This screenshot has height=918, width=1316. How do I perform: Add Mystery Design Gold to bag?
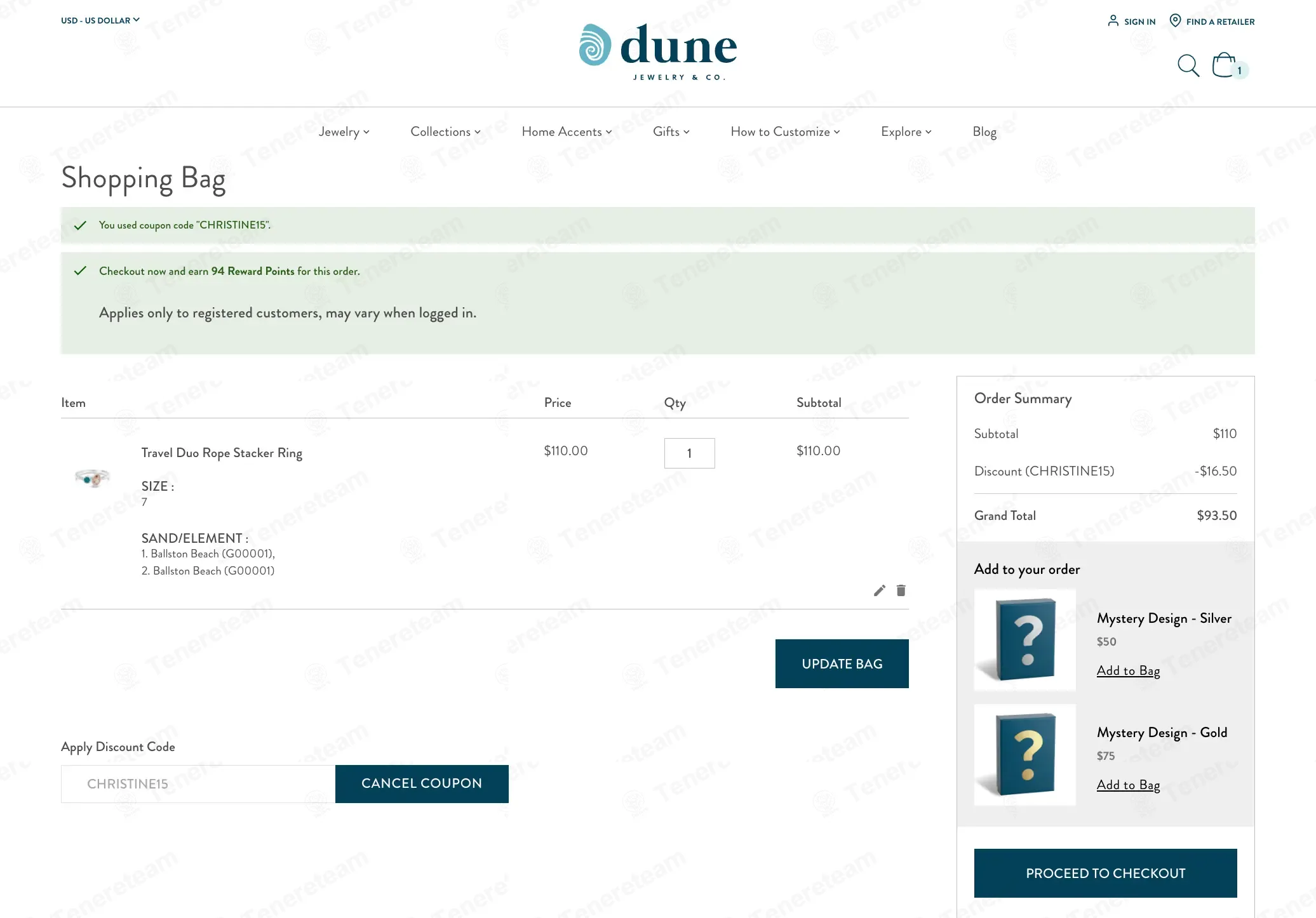pos(1128,785)
